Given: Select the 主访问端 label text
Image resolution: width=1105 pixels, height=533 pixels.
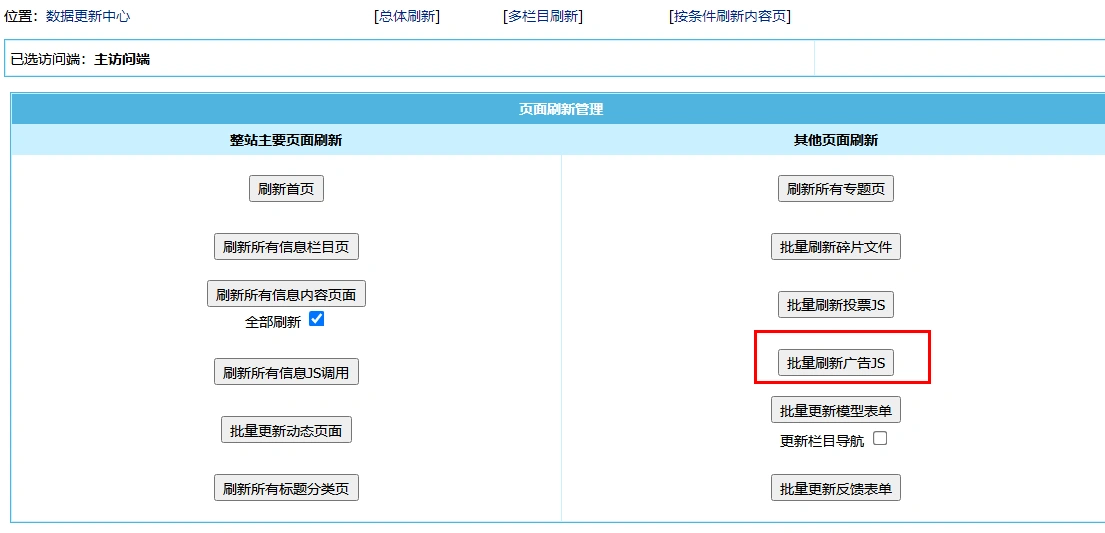Looking at the screenshot, I should [x=122, y=59].
